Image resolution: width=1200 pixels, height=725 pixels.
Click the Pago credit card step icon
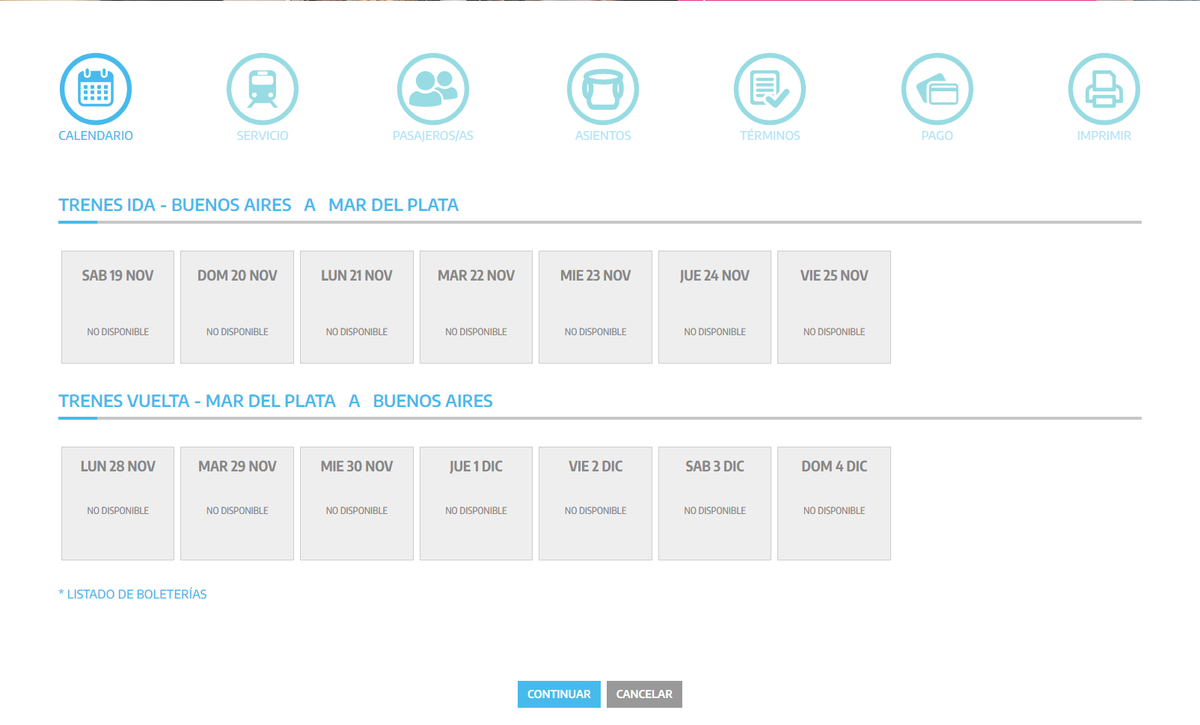coord(937,89)
